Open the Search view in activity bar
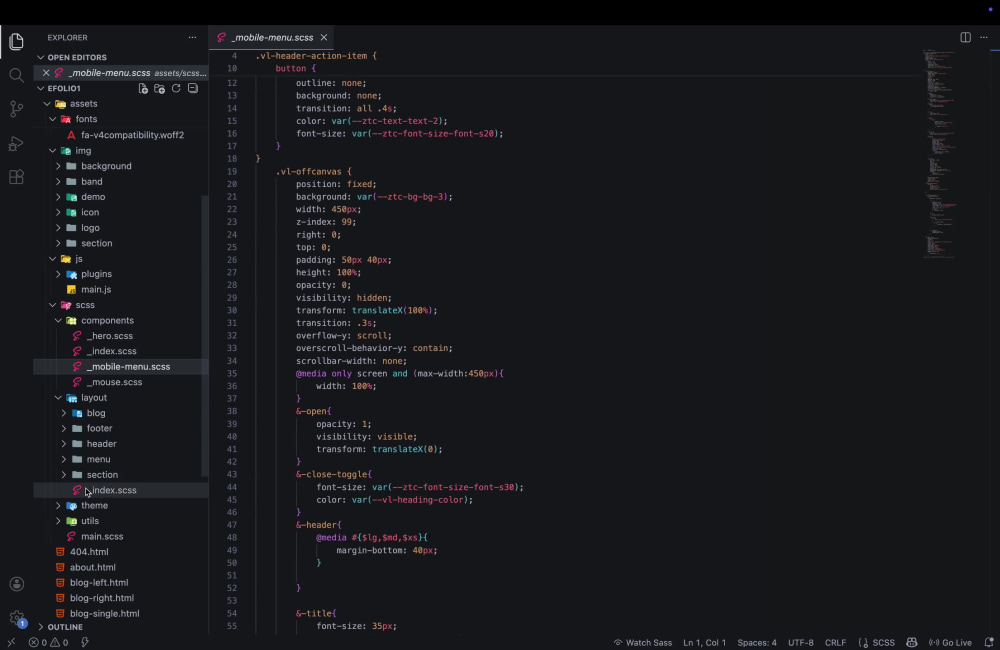Image resolution: width=1000 pixels, height=650 pixels. pyautogui.click(x=17, y=75)
